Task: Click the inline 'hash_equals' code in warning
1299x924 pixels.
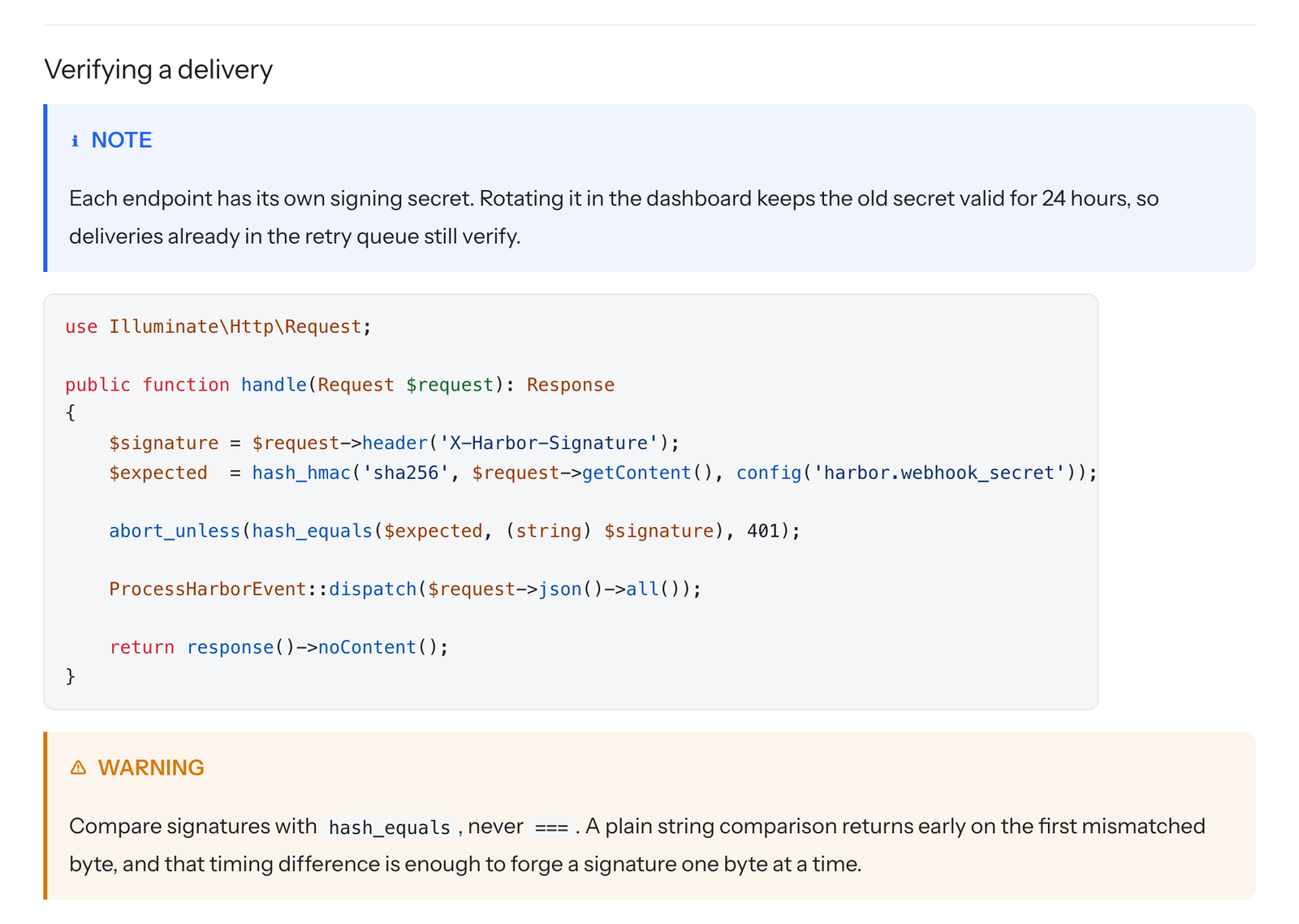Action: [x=390, y=827]
